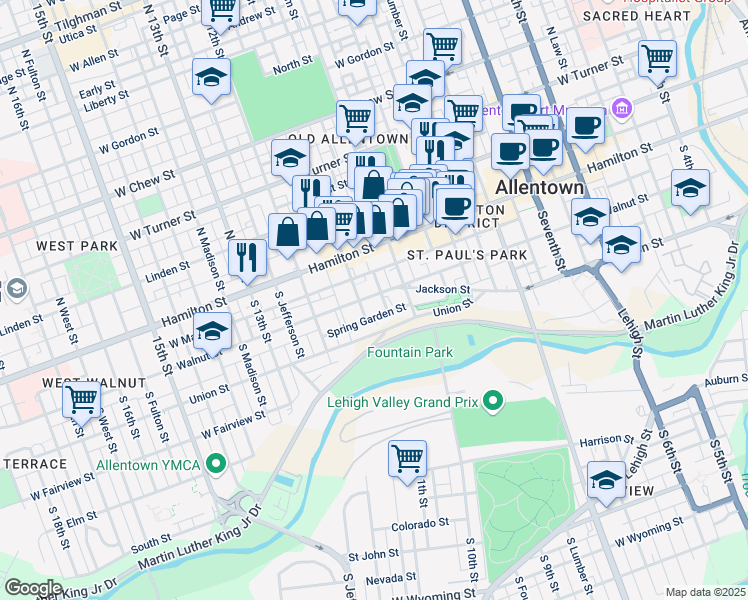Image resolution: width=748 pixels, height=600 pixels.
Task: Open graduation cap marker above Lehigh St junction
Action: tap(621, 246)
